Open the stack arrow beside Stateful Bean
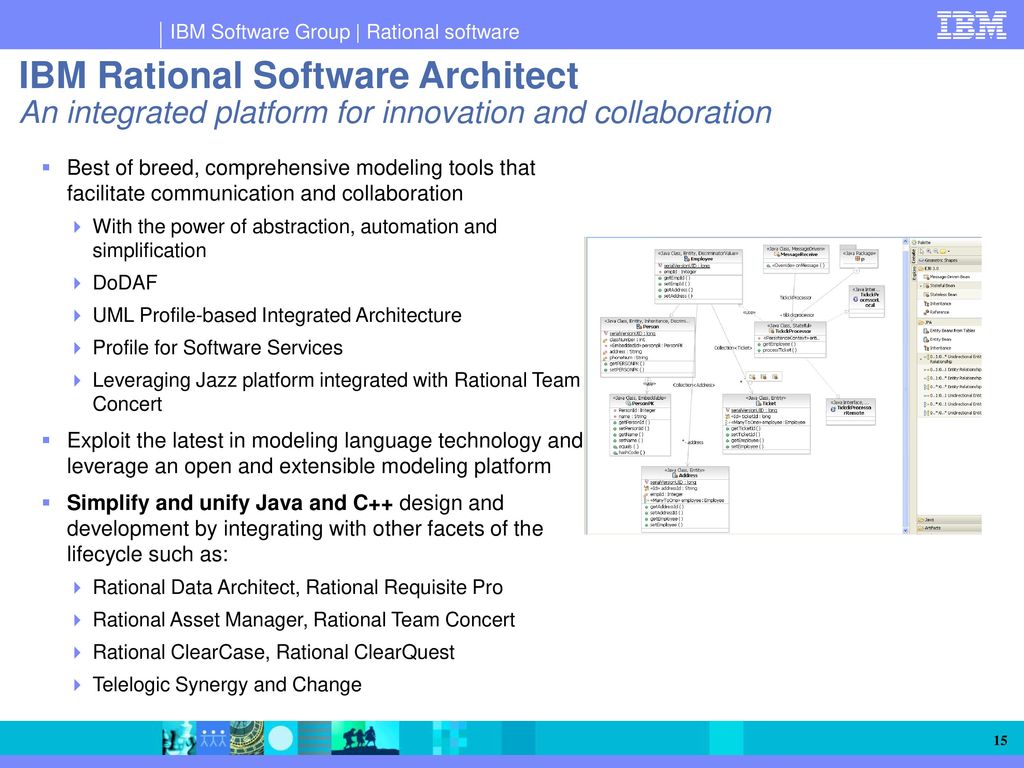Viewport: 1024px width, 768px height. tap(921, 285)
